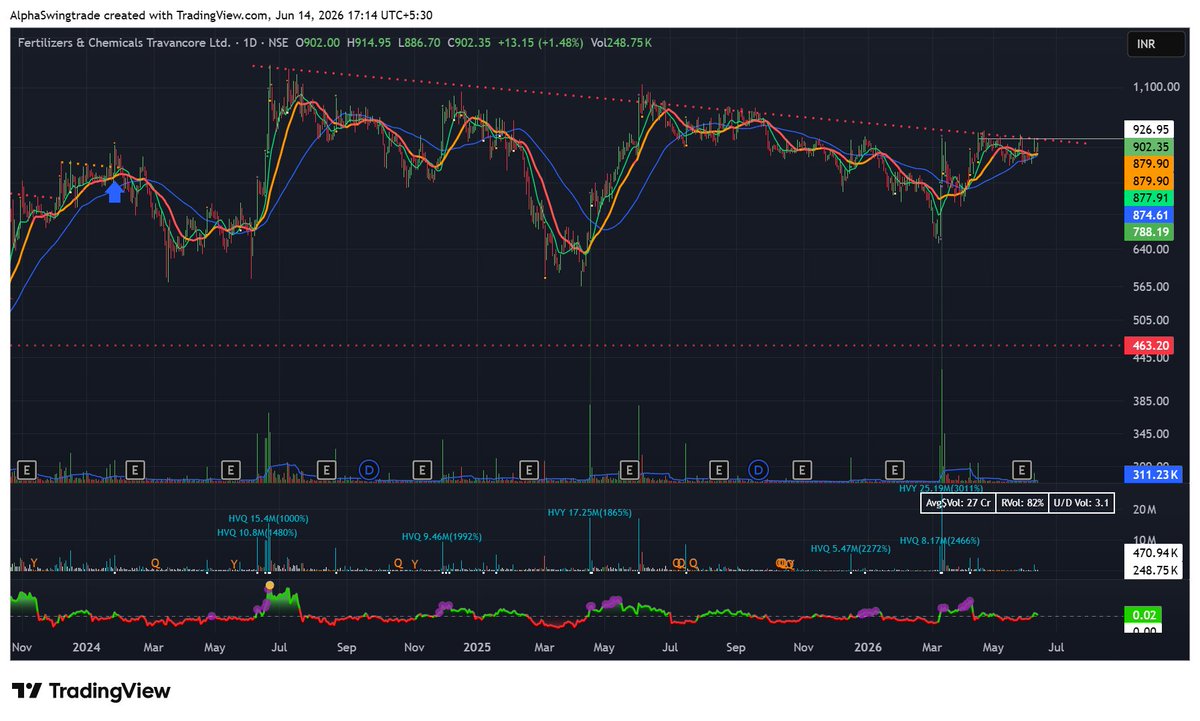Select the 470.94K volume scale label
Viewport: 1200px width, 721px height.
[x=1151, y=552]
